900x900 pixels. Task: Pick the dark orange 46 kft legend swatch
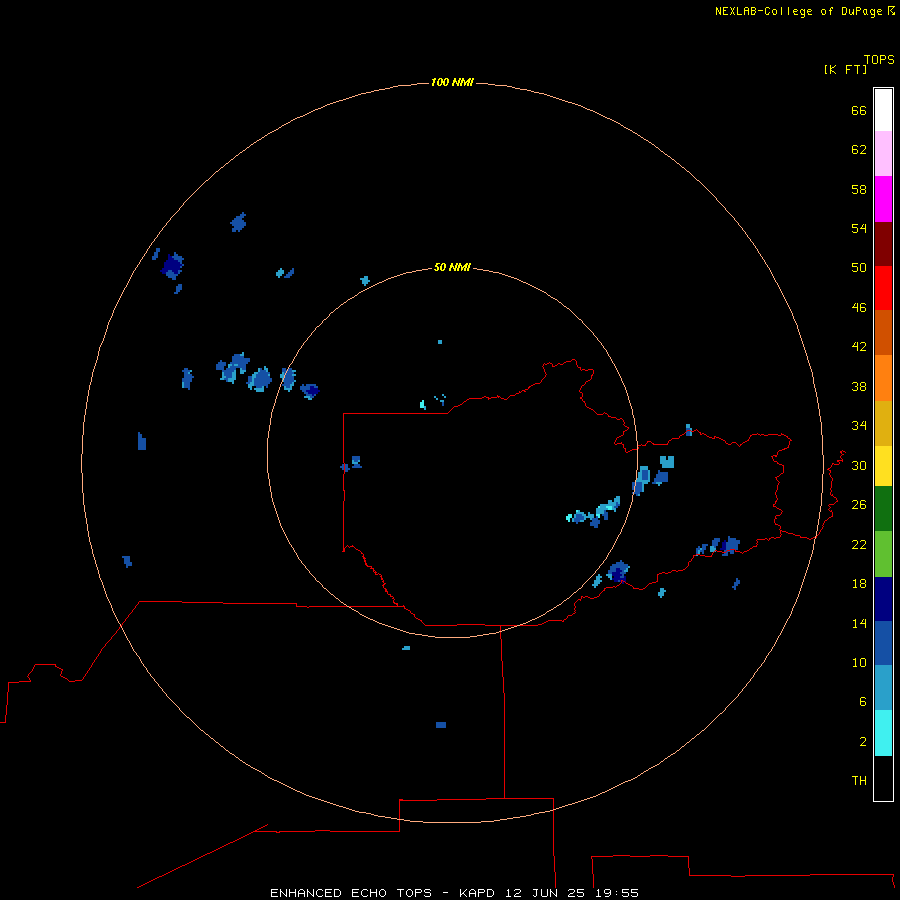coord(883,333)
